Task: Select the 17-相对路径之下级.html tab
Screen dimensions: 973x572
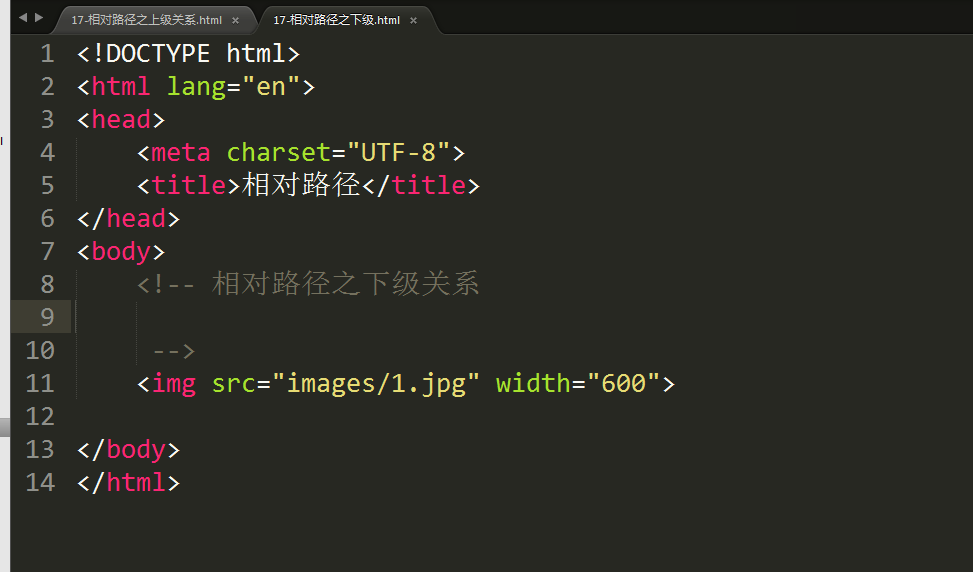Action: 336,20
